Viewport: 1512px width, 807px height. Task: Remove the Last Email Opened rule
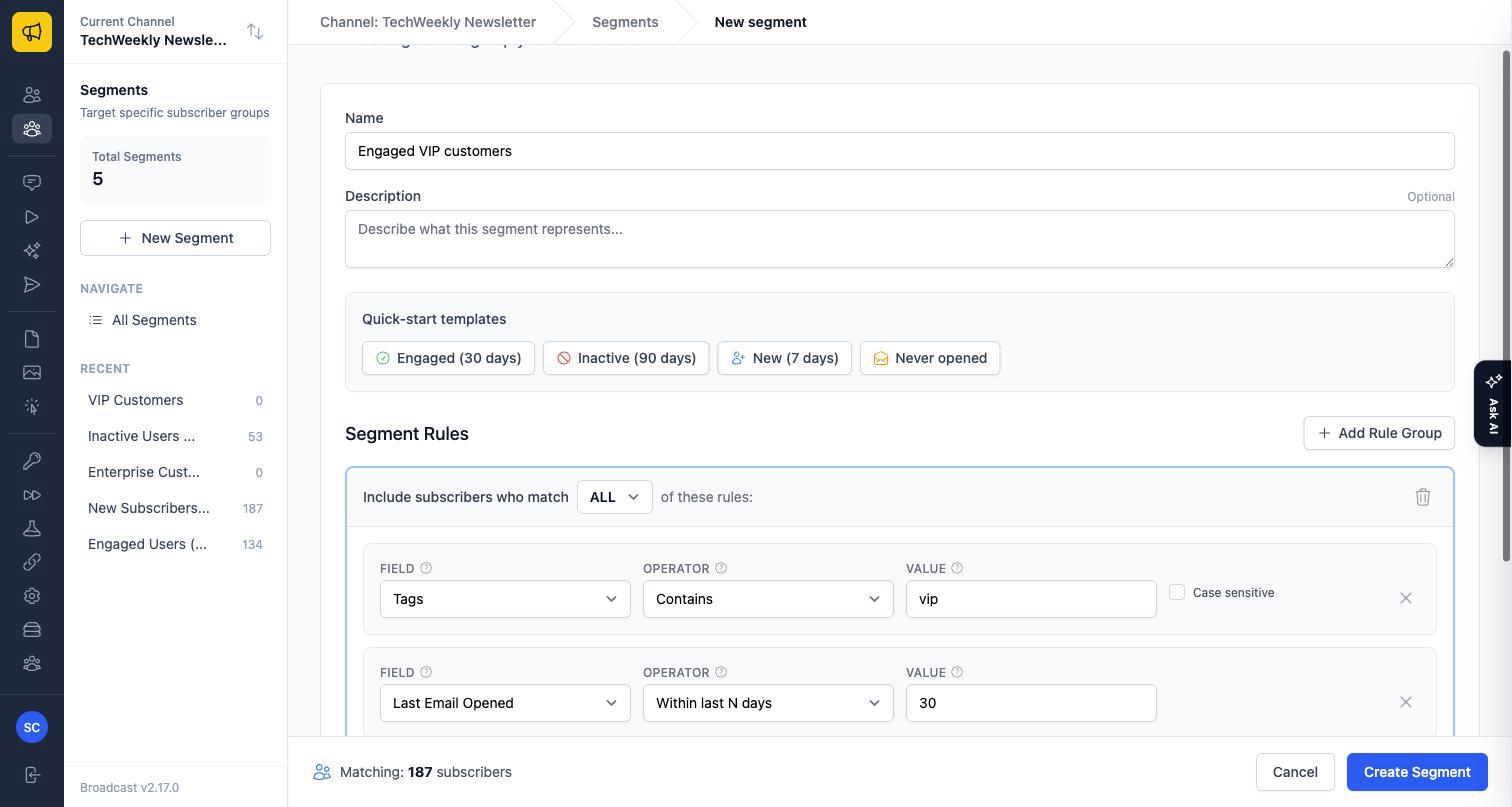[x=1406, y=702]
